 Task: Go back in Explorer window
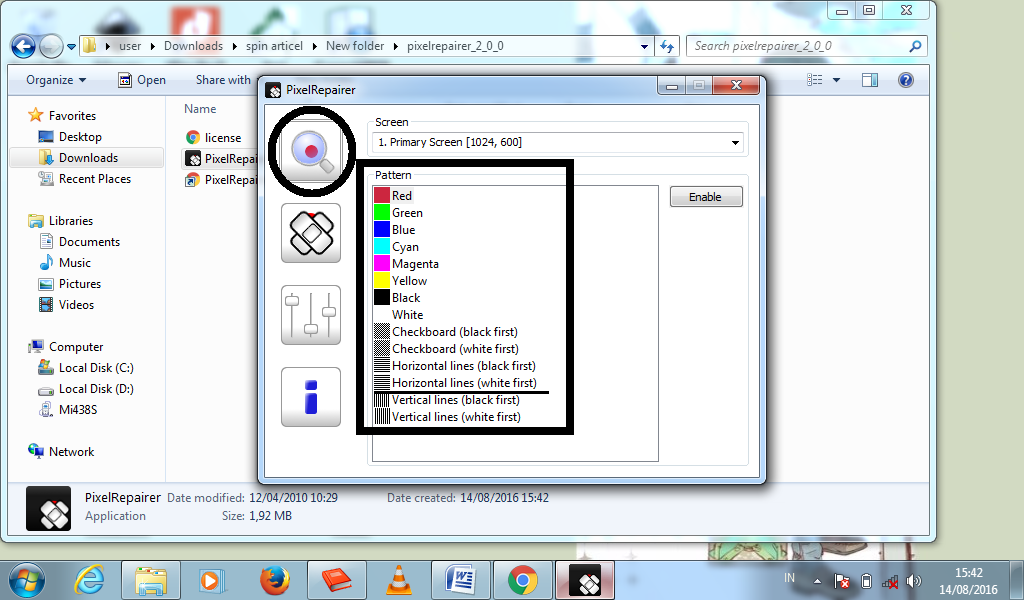(24, 46)
